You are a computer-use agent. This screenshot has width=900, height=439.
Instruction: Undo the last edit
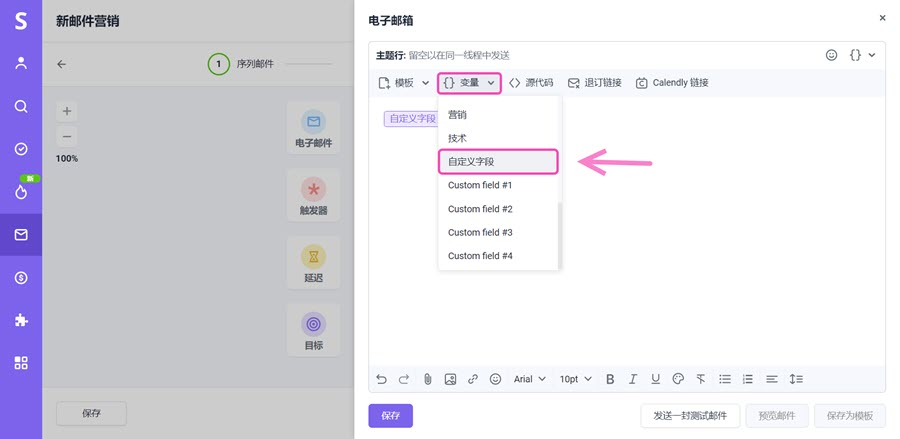pyautogui.click(x=382, y=379)
